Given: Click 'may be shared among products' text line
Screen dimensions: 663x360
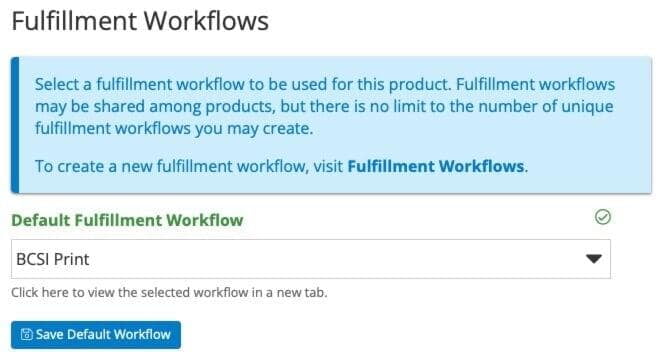Looking at the screenshot, I should click(x=324, y=106).
